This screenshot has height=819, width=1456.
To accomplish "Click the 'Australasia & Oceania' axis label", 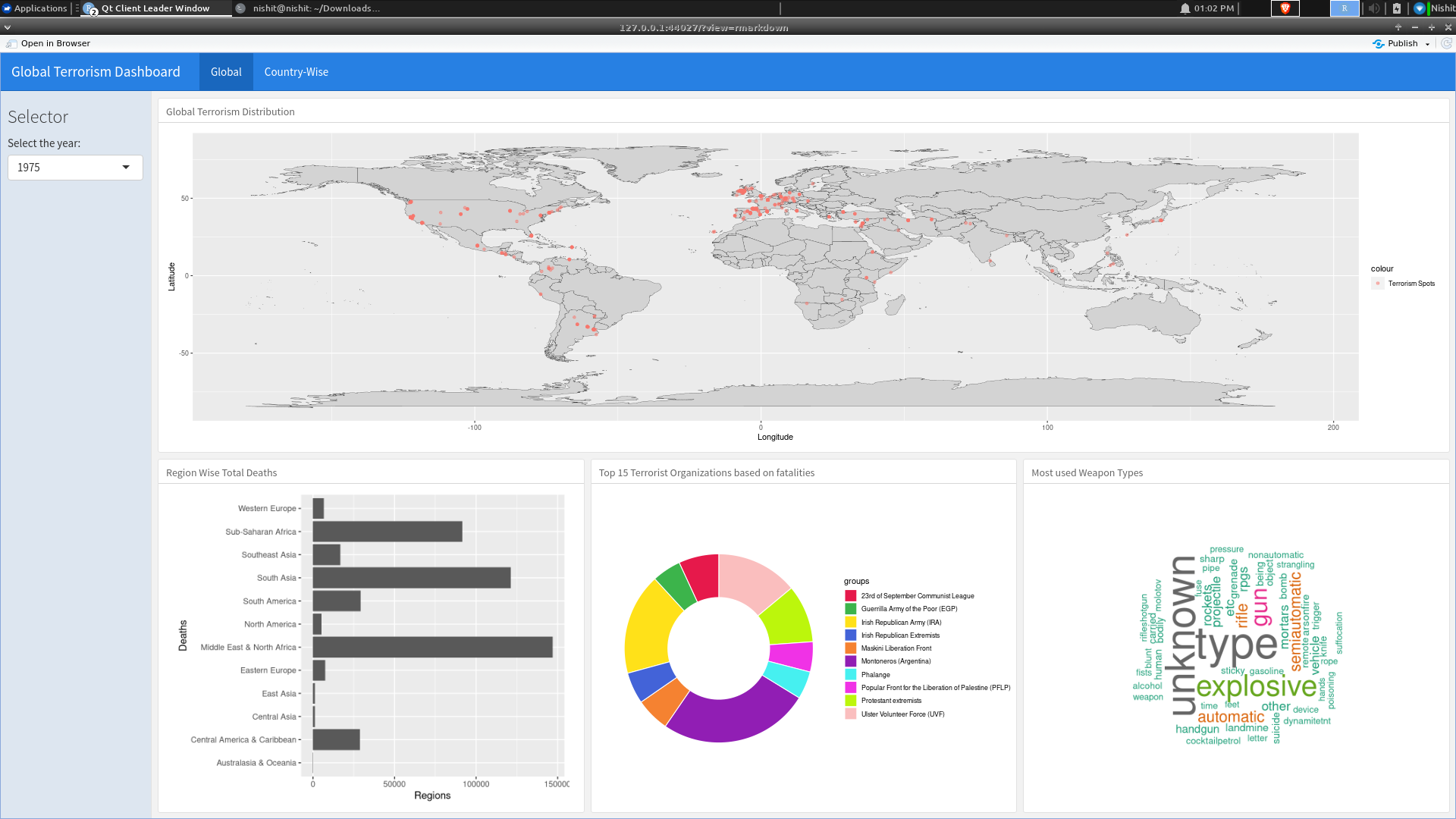I will coord(256,763).
